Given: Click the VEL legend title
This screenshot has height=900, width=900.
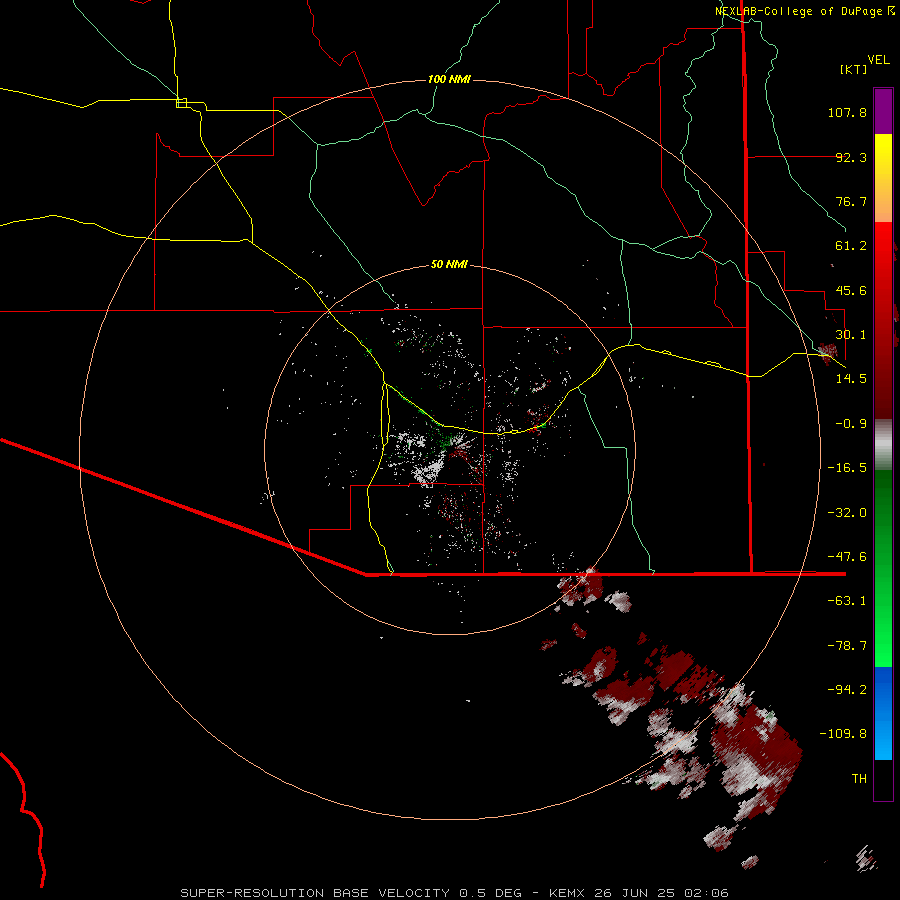Looking at the screenshot, I should (x=878, y=60).
